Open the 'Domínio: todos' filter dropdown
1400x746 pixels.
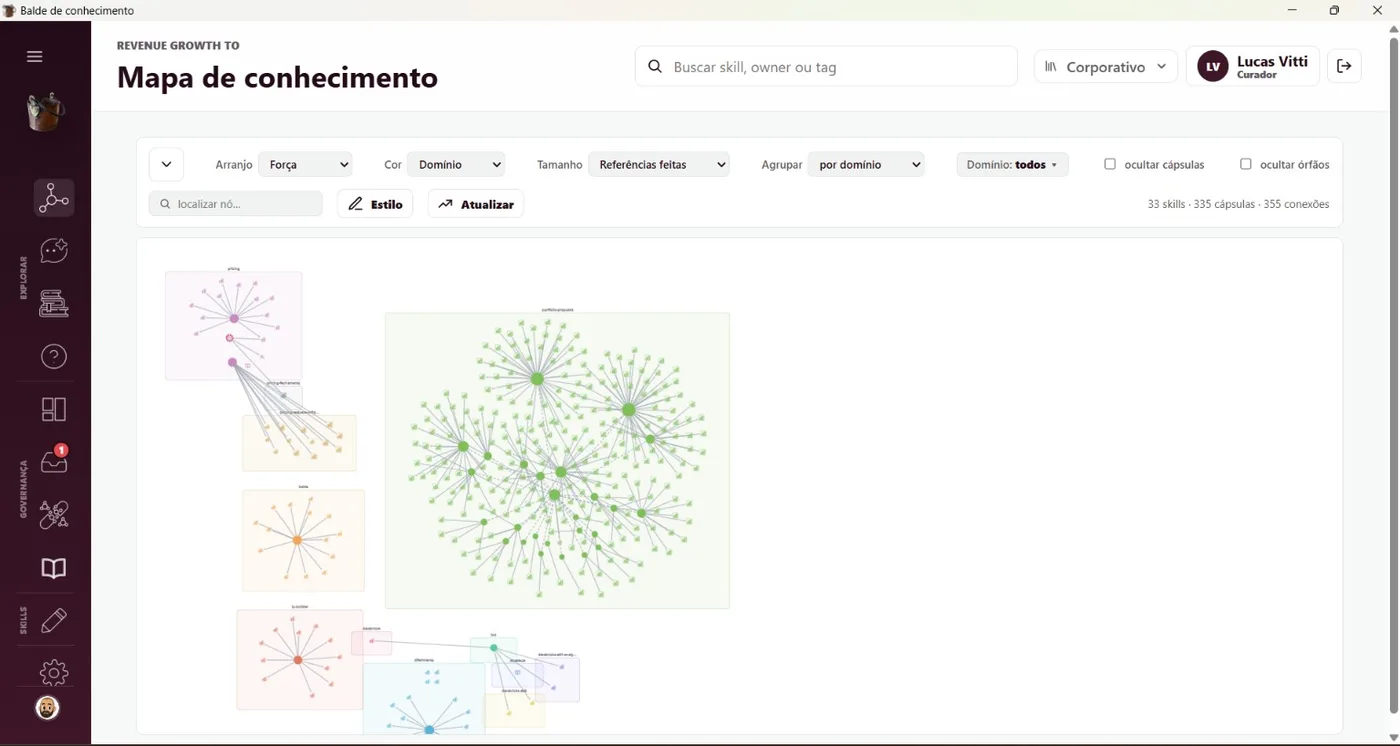[1012, 164]
